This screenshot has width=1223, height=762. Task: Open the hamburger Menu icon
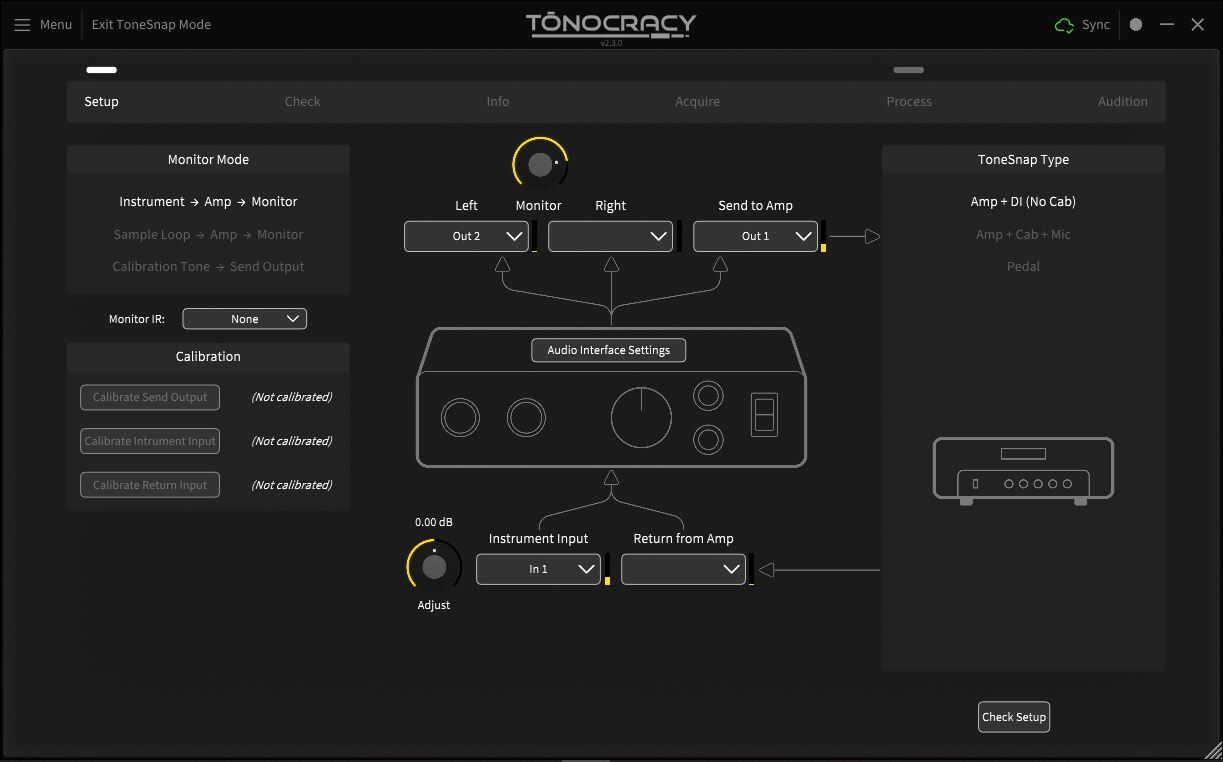coord(22,25)
